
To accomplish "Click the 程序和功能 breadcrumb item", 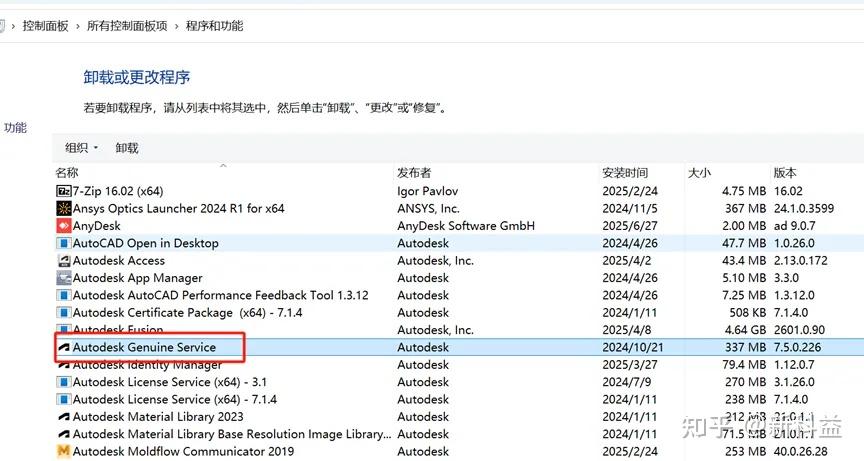I will tap(214, 26).
